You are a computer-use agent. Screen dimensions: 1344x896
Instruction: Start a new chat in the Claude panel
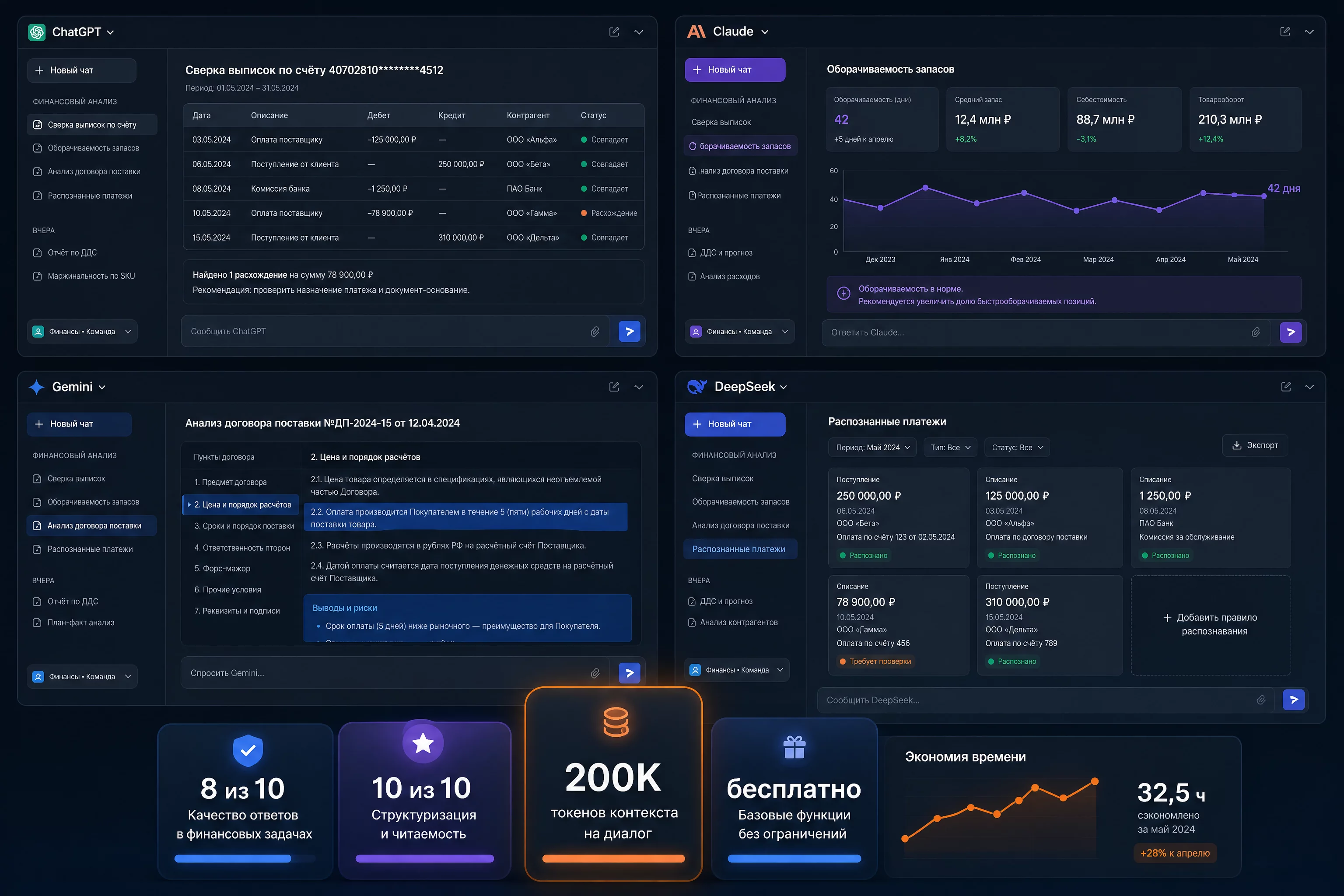coord(735,70)
